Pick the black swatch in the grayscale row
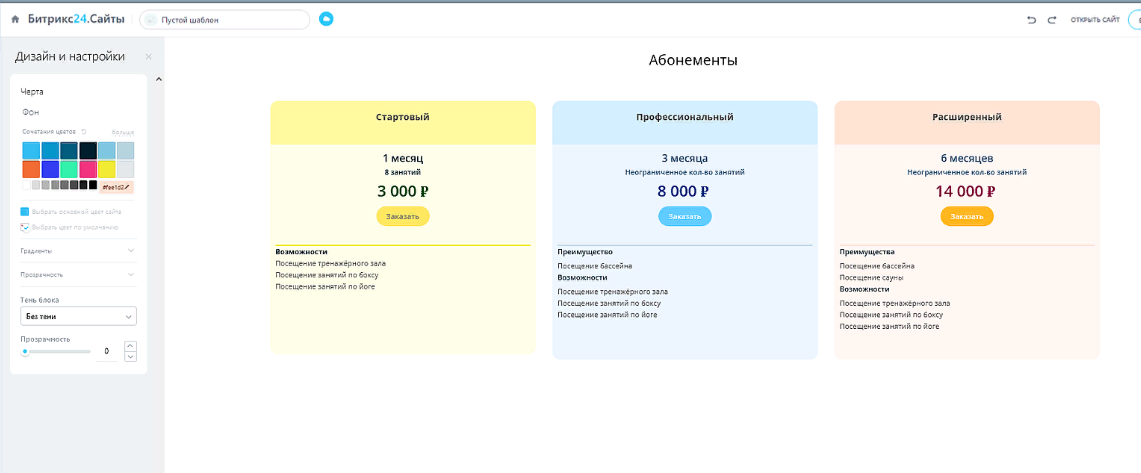This screenshot has height=473, width=1141. (x=92, y=186)
